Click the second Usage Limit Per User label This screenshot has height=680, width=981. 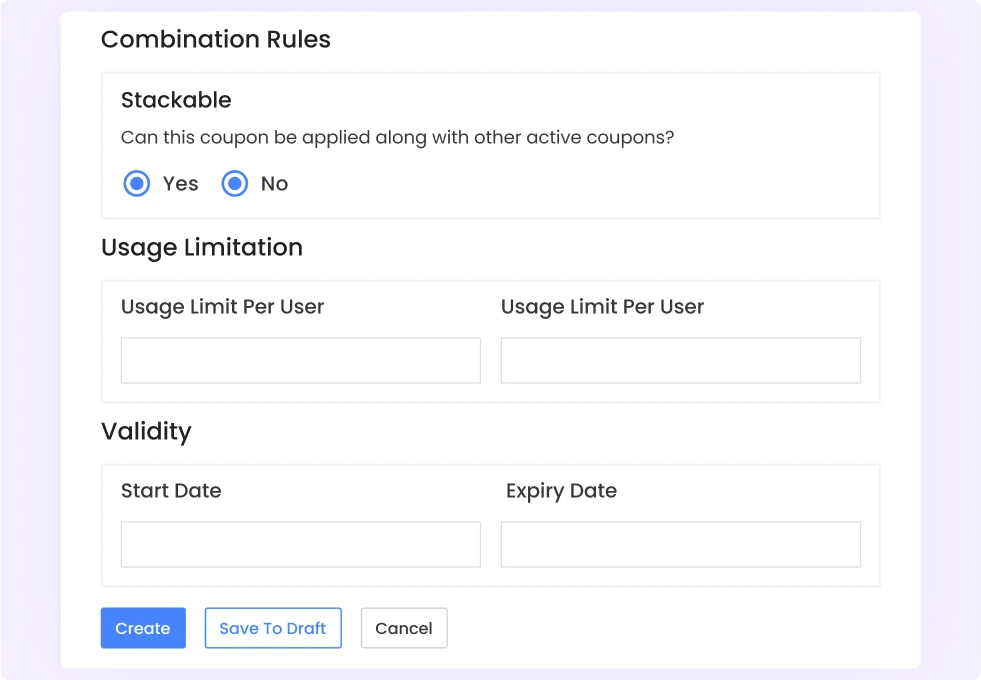pos(602,307)
